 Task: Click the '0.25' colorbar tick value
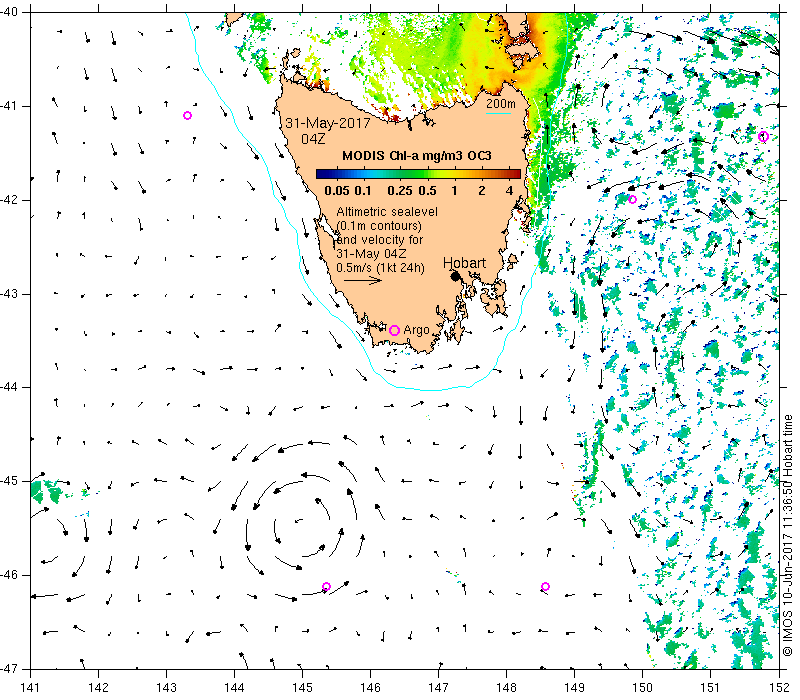(x=399, y=191)
